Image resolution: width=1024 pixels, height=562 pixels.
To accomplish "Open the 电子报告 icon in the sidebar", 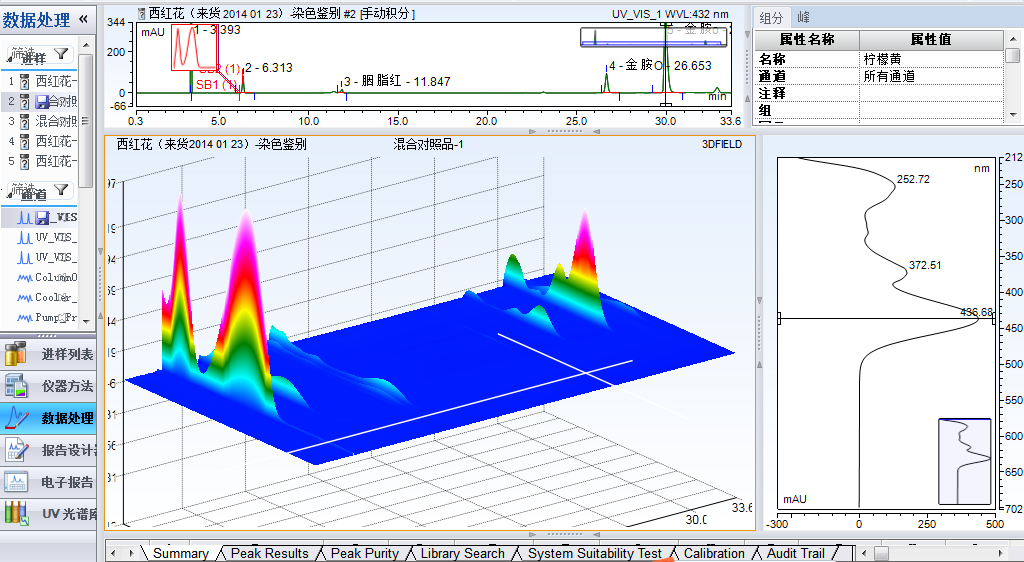I will tap(15, 482).
